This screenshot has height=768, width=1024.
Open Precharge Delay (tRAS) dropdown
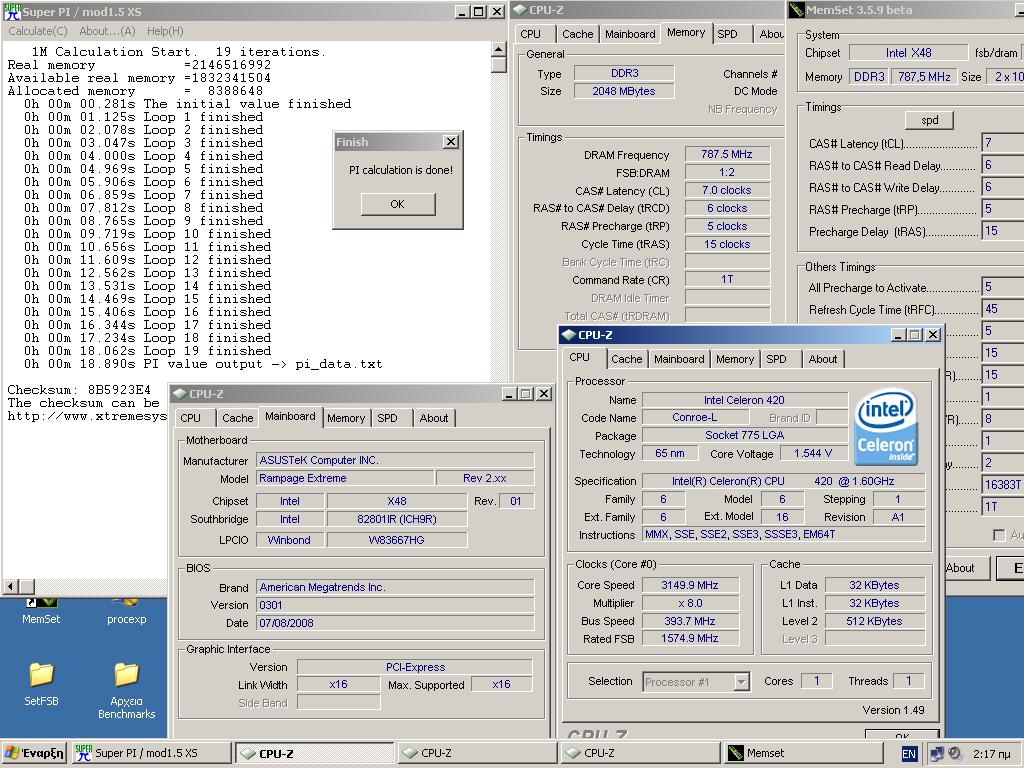click(1002, 231)
